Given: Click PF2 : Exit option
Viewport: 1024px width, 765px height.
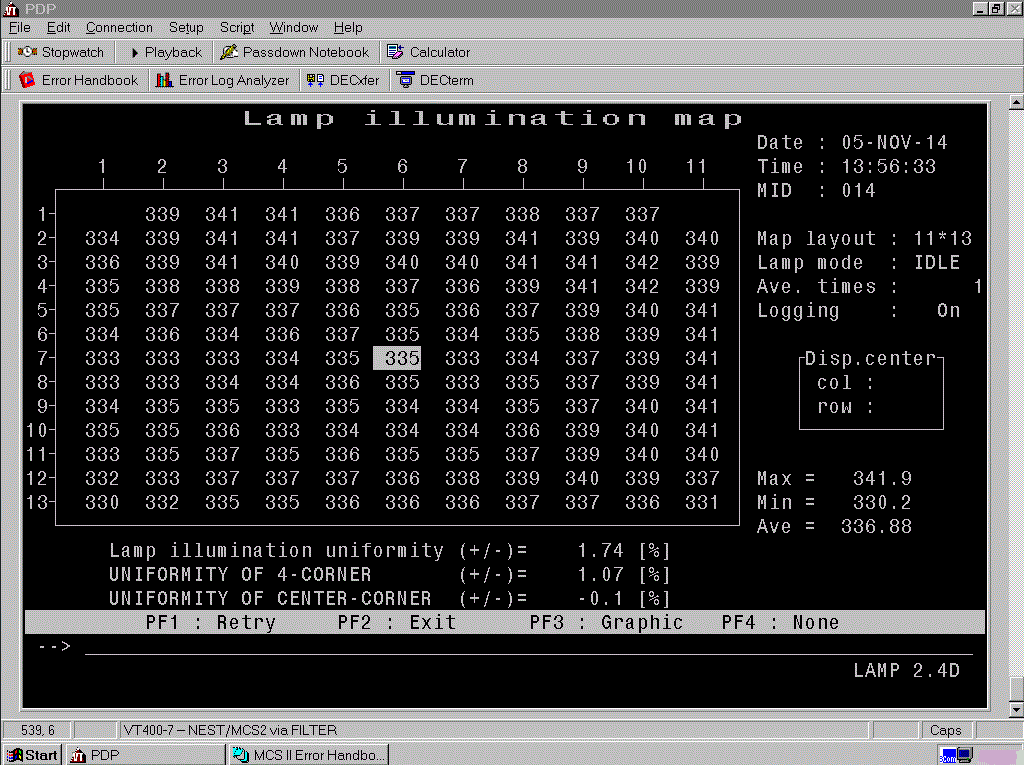Looking at the screenshot, I should pyautogui.click(x=396, y=622).
